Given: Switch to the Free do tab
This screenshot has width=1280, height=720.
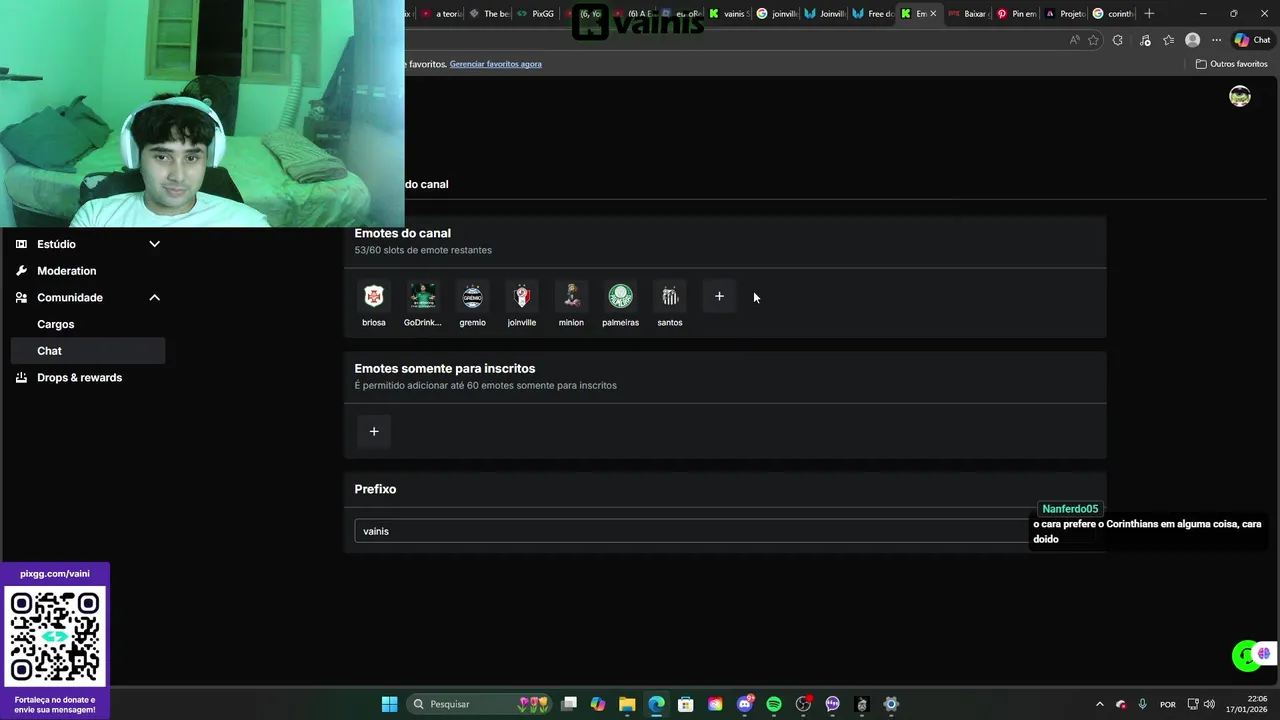Looking at the screenshot, I should (x=873, y=14).
